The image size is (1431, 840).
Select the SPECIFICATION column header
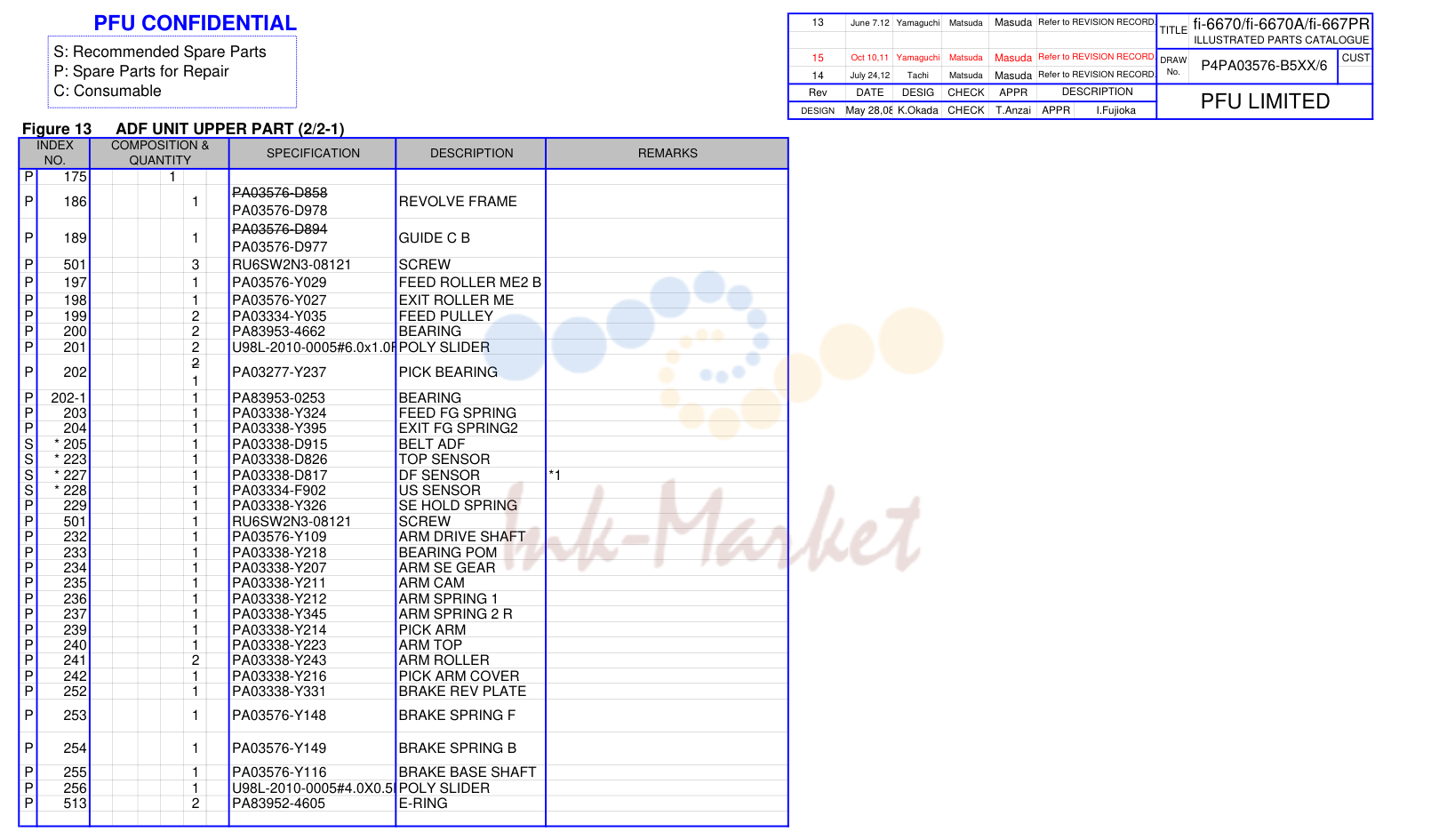tap(313, 153)
